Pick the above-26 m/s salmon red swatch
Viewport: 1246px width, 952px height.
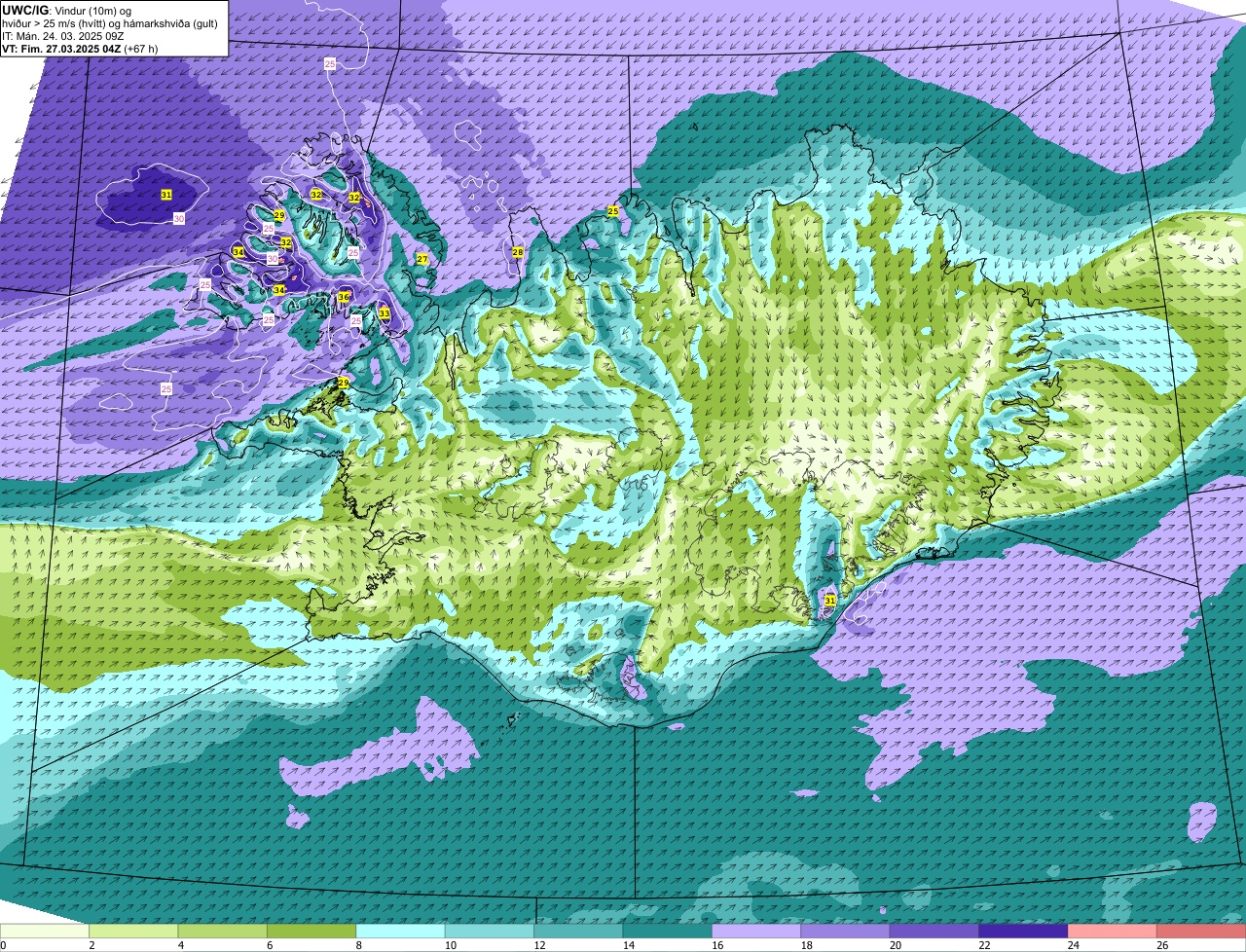pos(1201,931)
